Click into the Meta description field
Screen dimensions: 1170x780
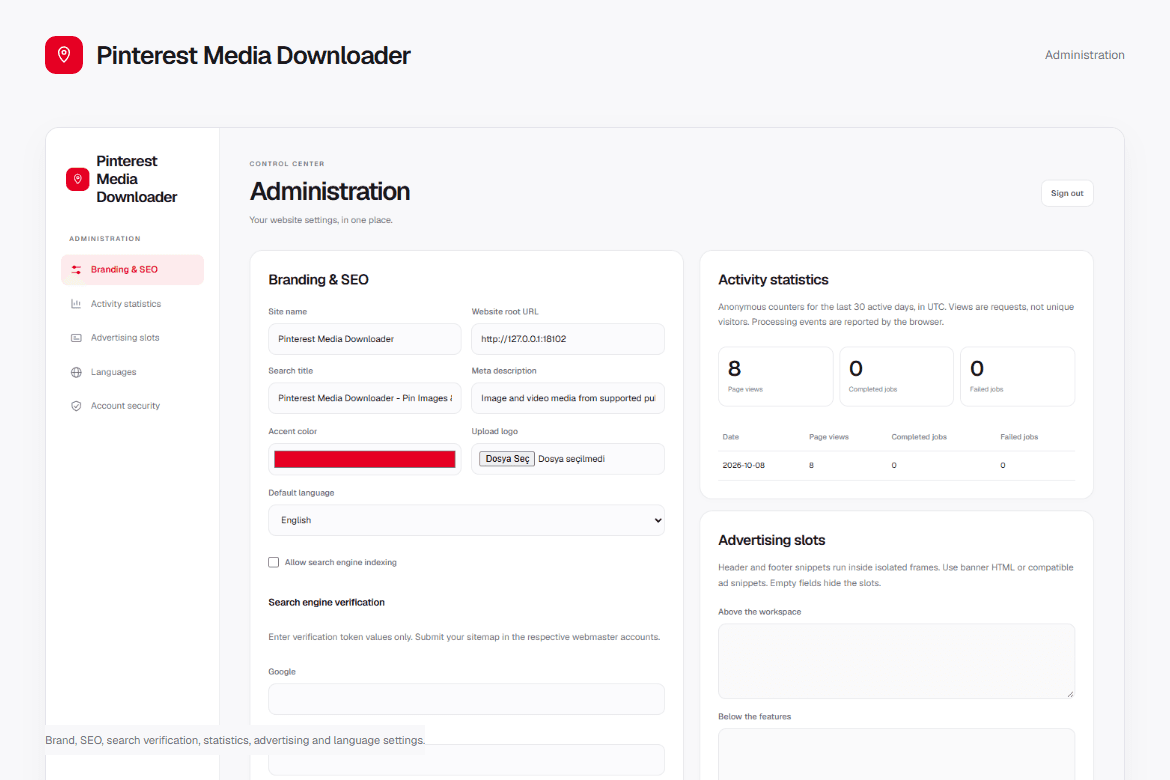568,398
